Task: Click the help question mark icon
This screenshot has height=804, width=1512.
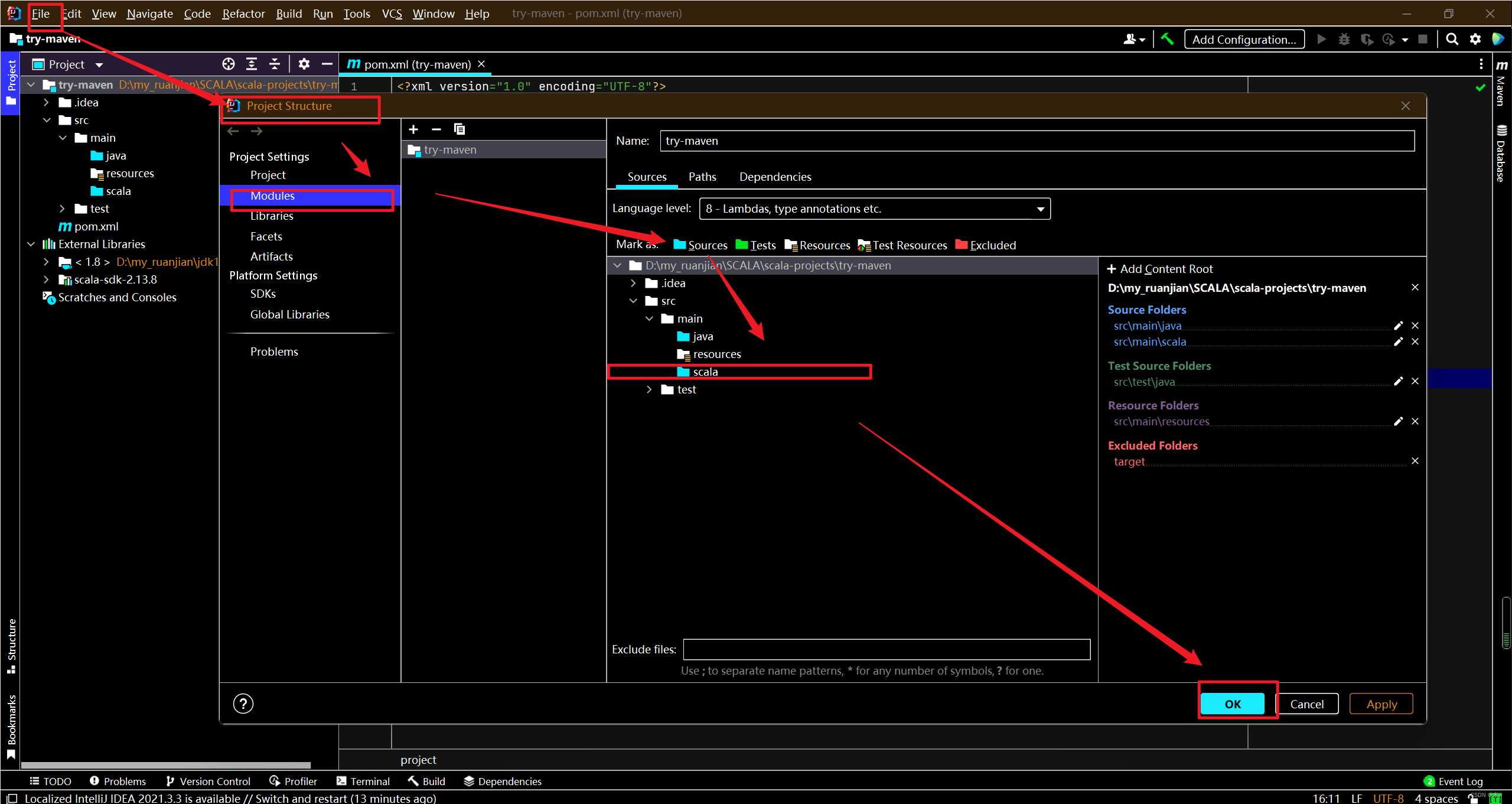Action: pos(243,704)
